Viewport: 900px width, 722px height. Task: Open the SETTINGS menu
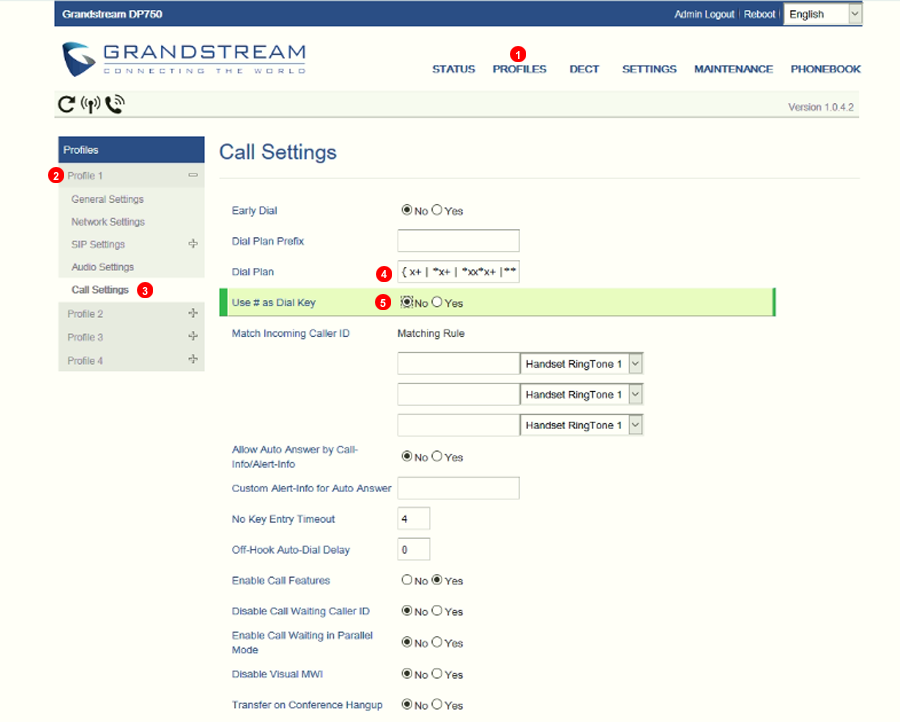click(649, 69)
